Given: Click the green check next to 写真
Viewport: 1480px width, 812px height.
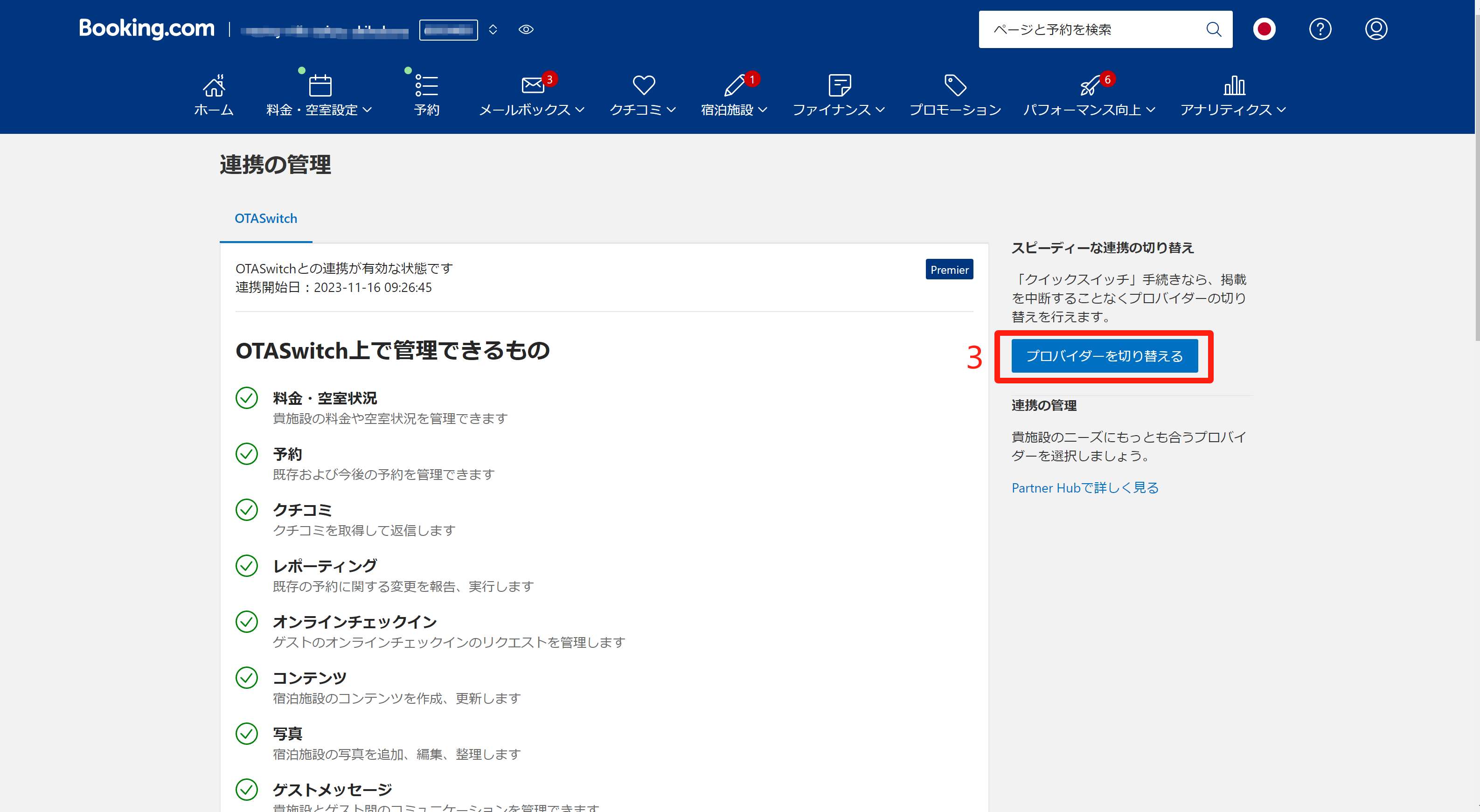Looking at the screenshot, I should click(x=246, y=733).
